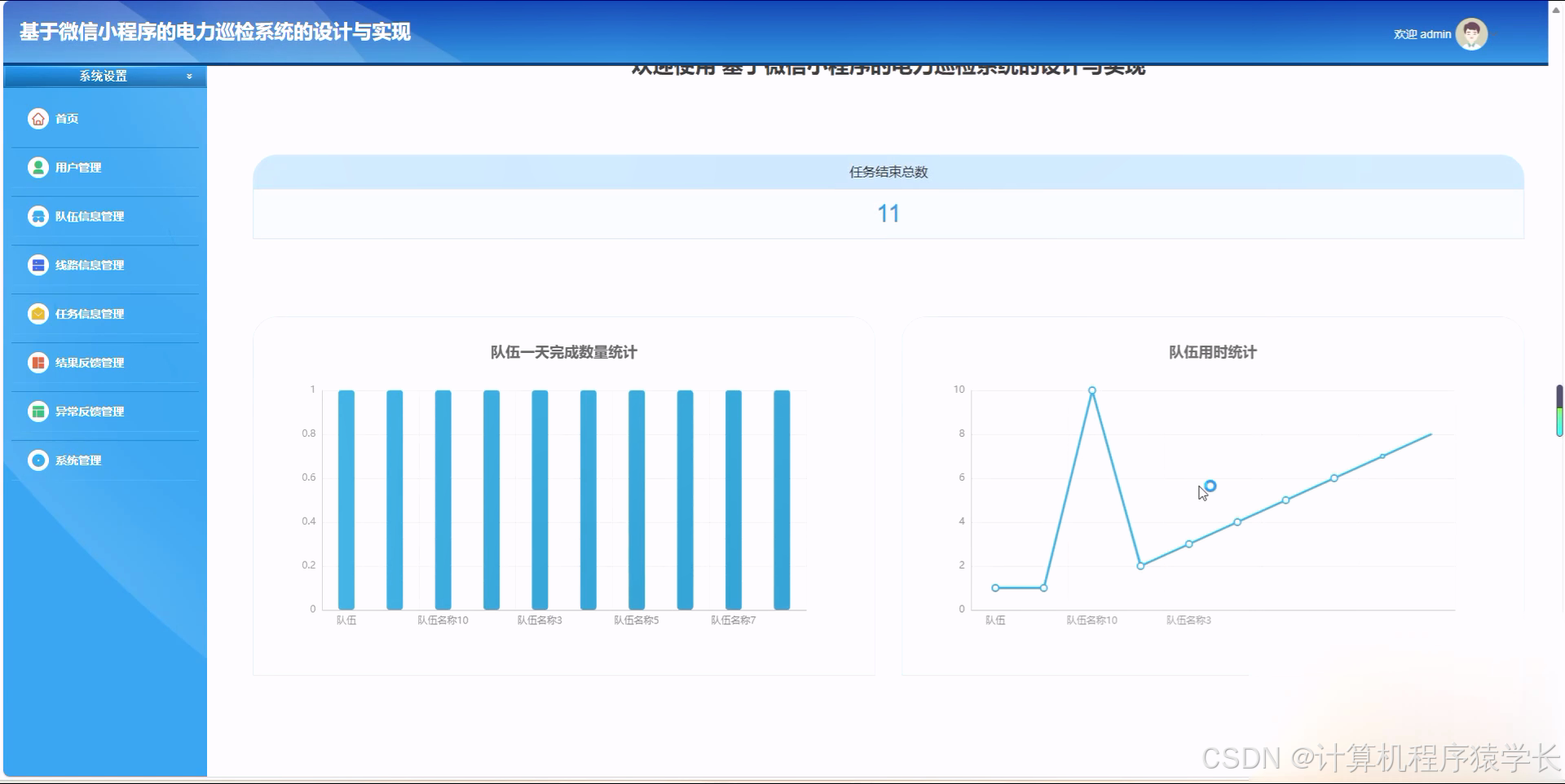Click the total count value 11

pyautogui.click(x=888, y=214)
